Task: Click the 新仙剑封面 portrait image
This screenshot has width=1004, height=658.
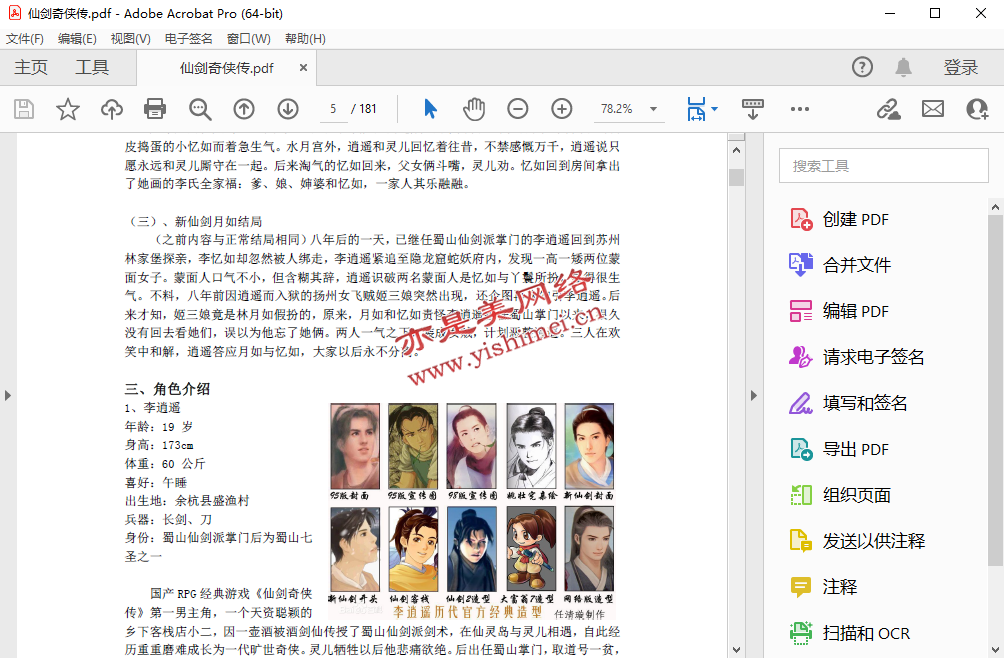Action: click(x=589, y=446)
